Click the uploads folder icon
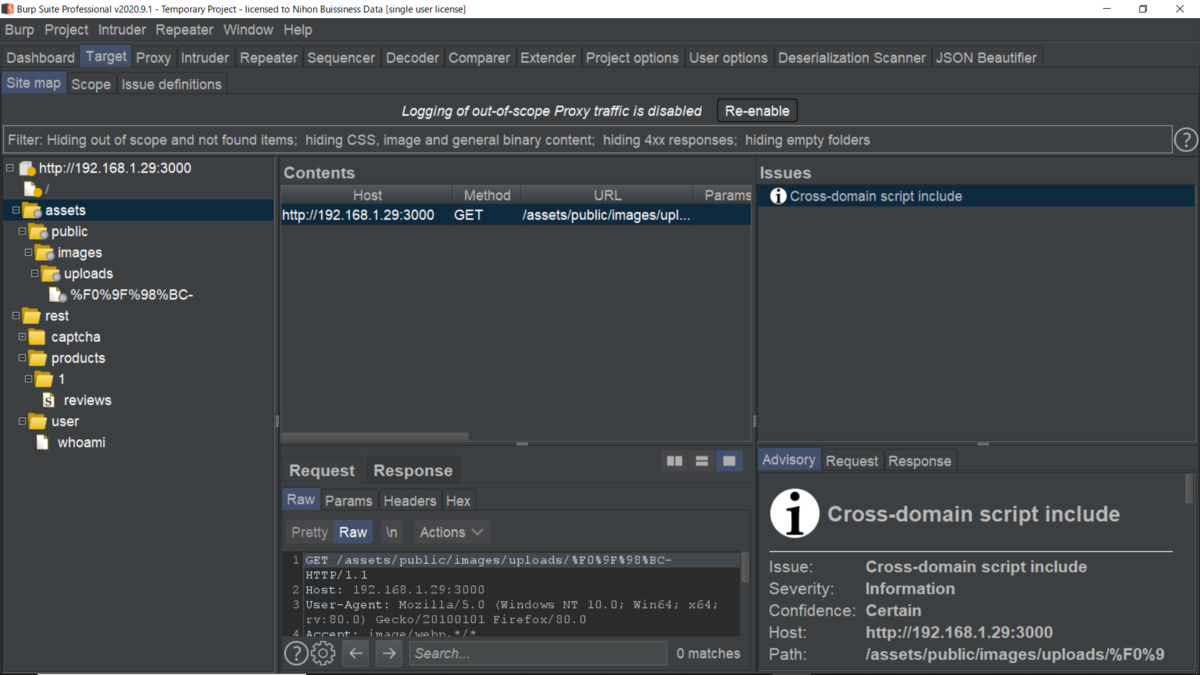The image size is (1200, 675). [51, 274]
